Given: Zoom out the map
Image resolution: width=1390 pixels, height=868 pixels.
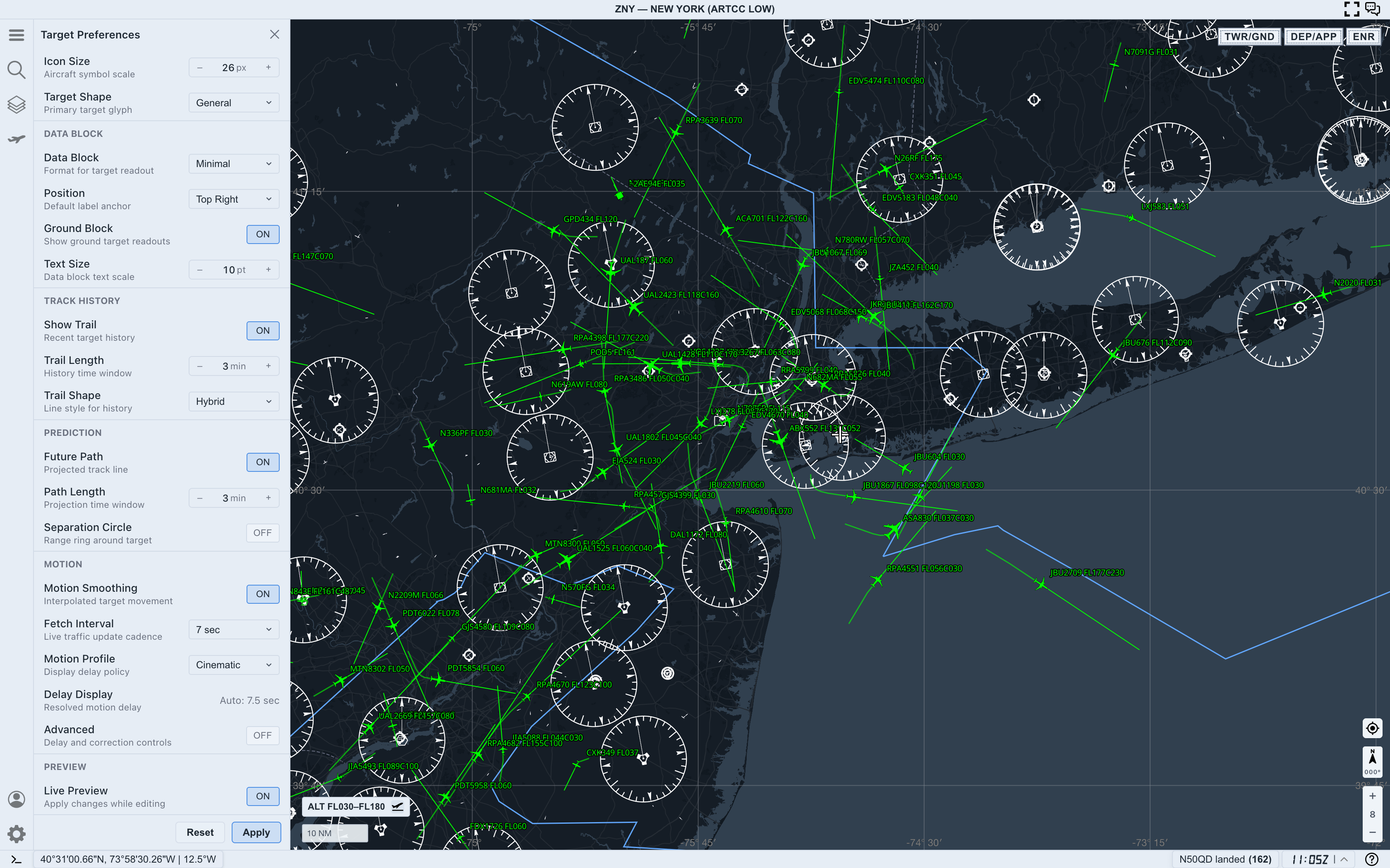Looking at the screenshot, I should (1372, 832).
